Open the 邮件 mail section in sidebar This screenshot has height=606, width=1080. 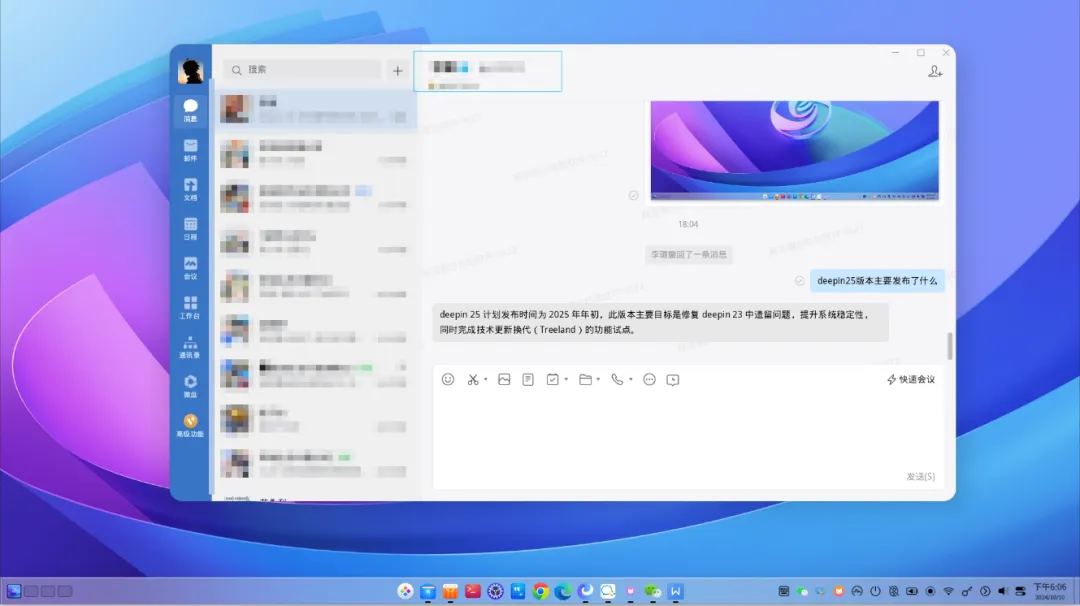click(190, 150)
